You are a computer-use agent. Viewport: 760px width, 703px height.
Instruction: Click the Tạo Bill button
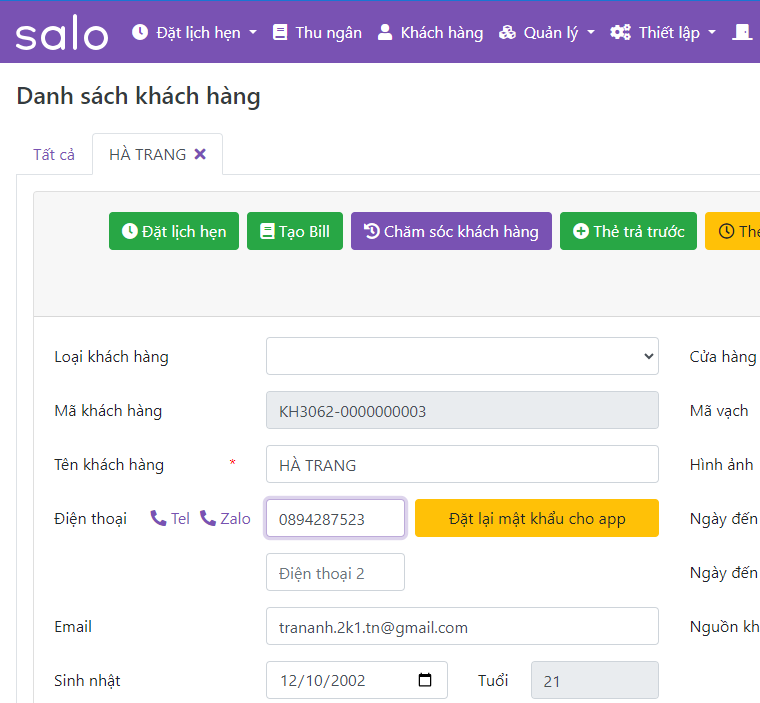point(294,231)
